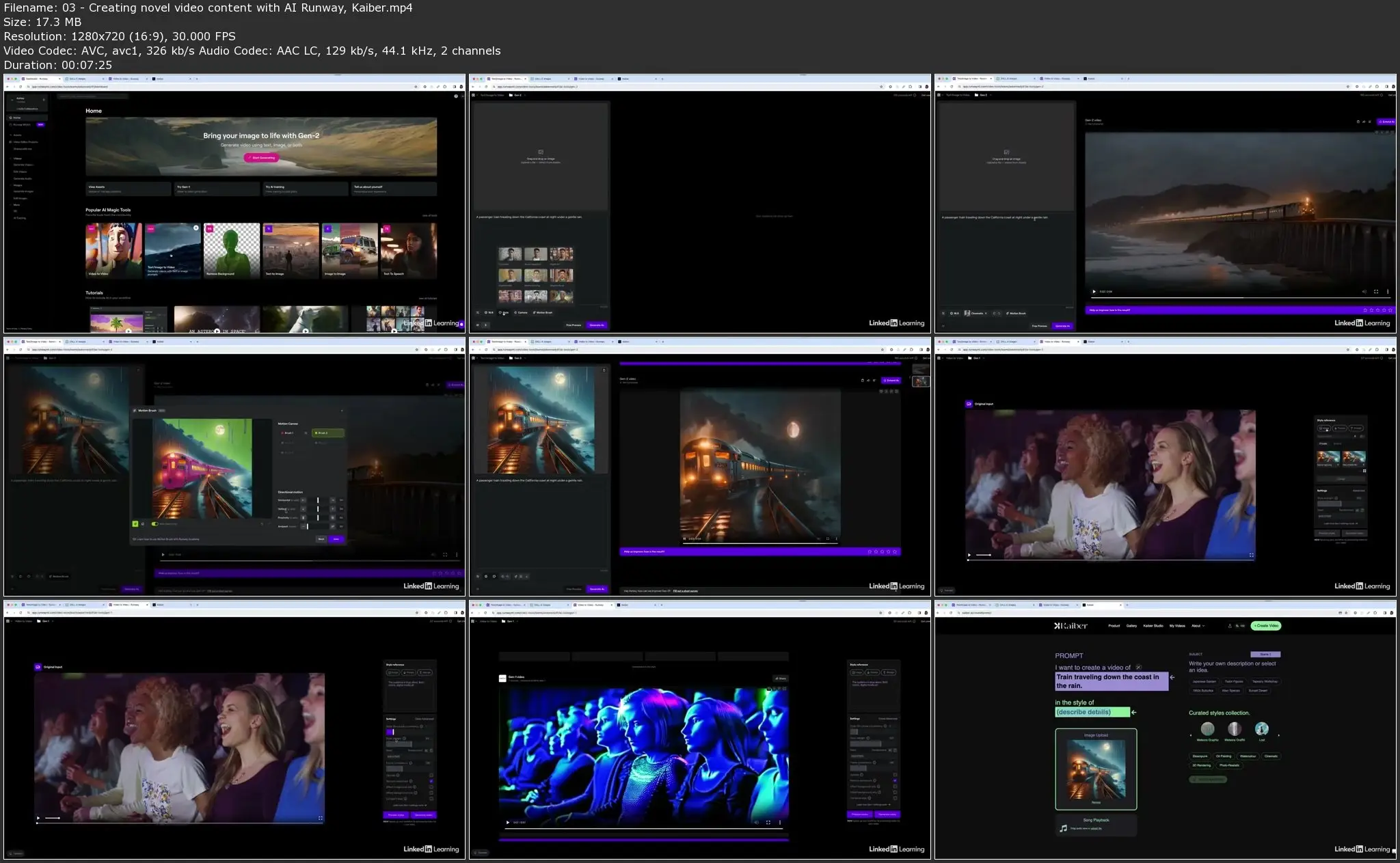Select the green brush tool in Motion Brush

point(135,524)
